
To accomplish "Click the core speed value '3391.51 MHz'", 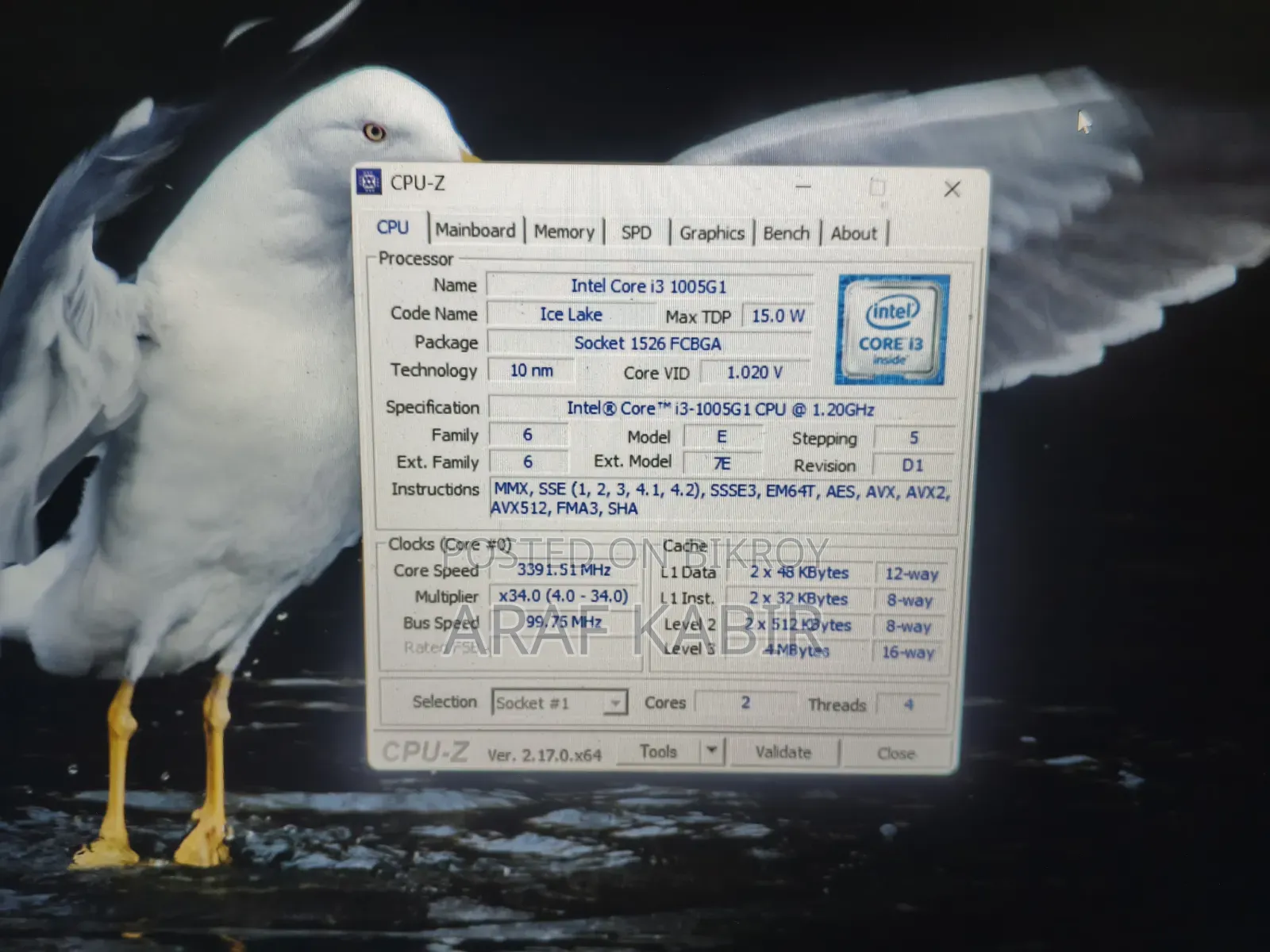I will point(564,570).
